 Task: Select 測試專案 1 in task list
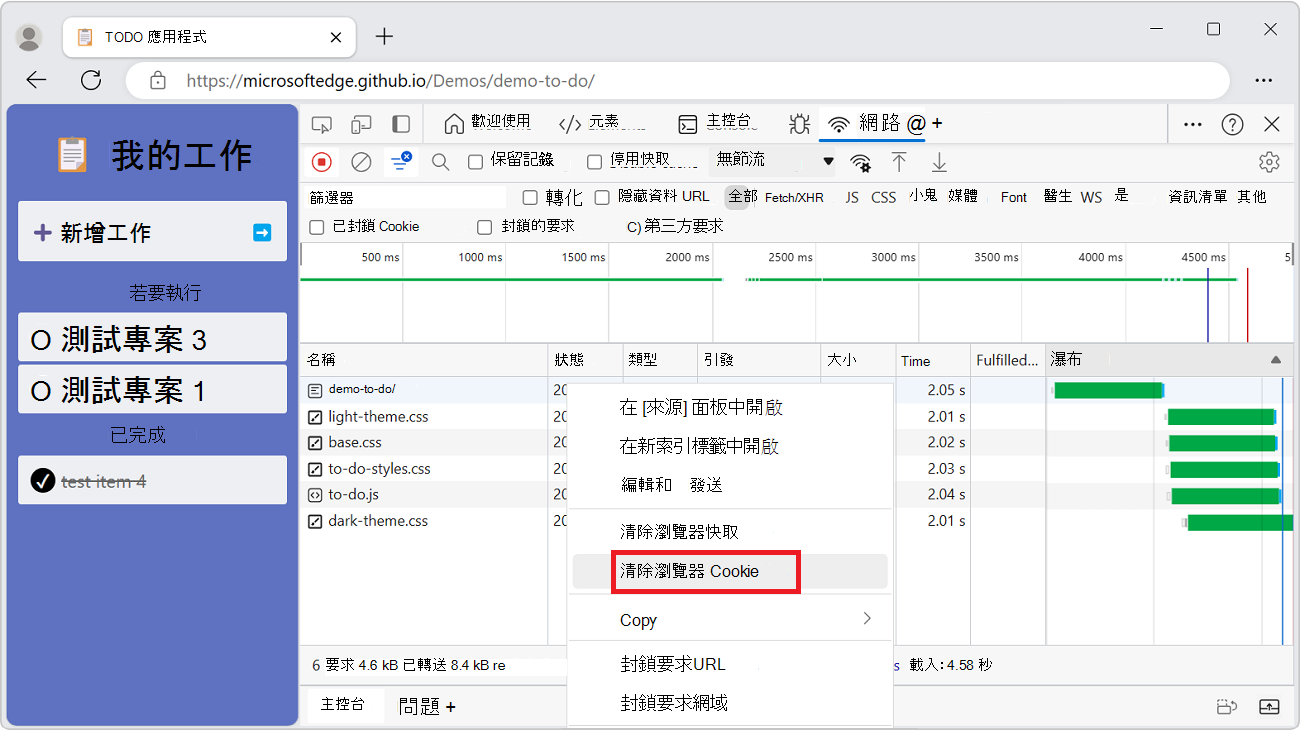pos(152,388)
